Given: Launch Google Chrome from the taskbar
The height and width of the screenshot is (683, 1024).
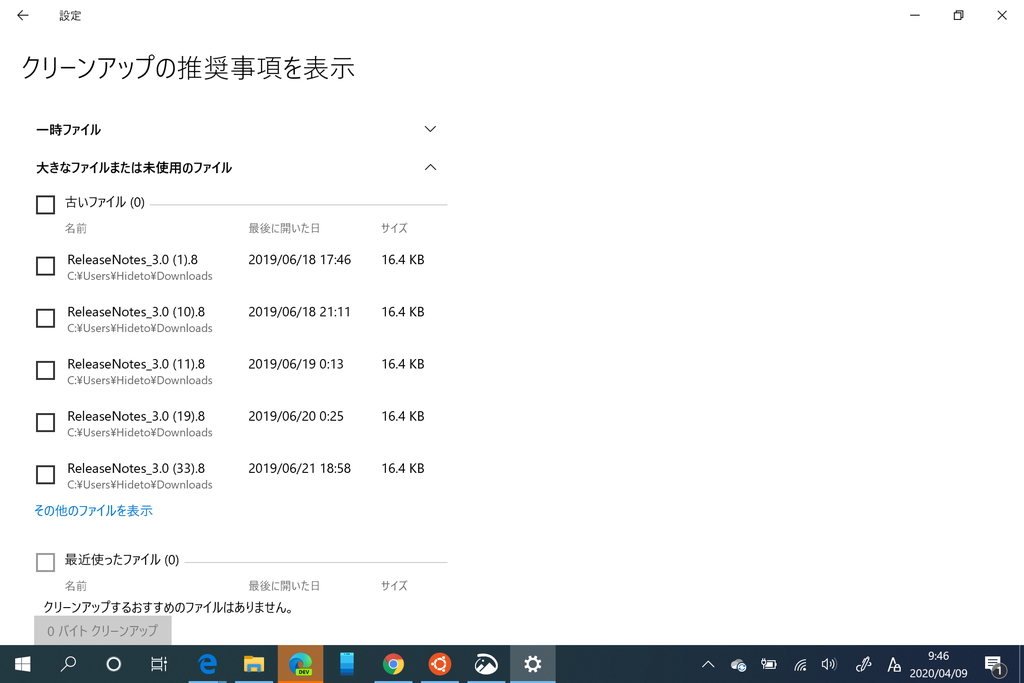Looking at the screenshot, I should pyautogui.click(x=393, y=663).
